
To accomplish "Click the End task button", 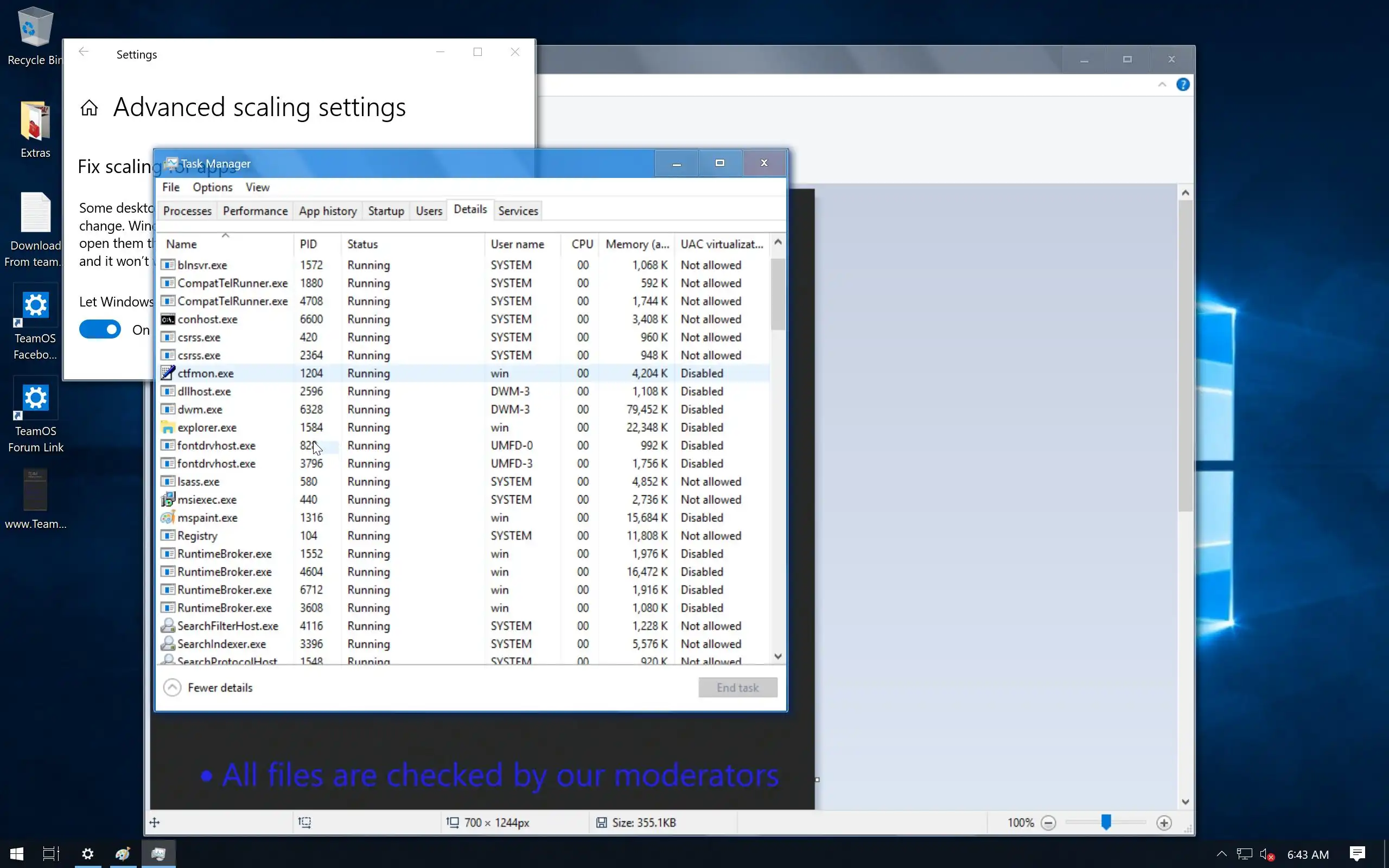I will tap(737, 687).
